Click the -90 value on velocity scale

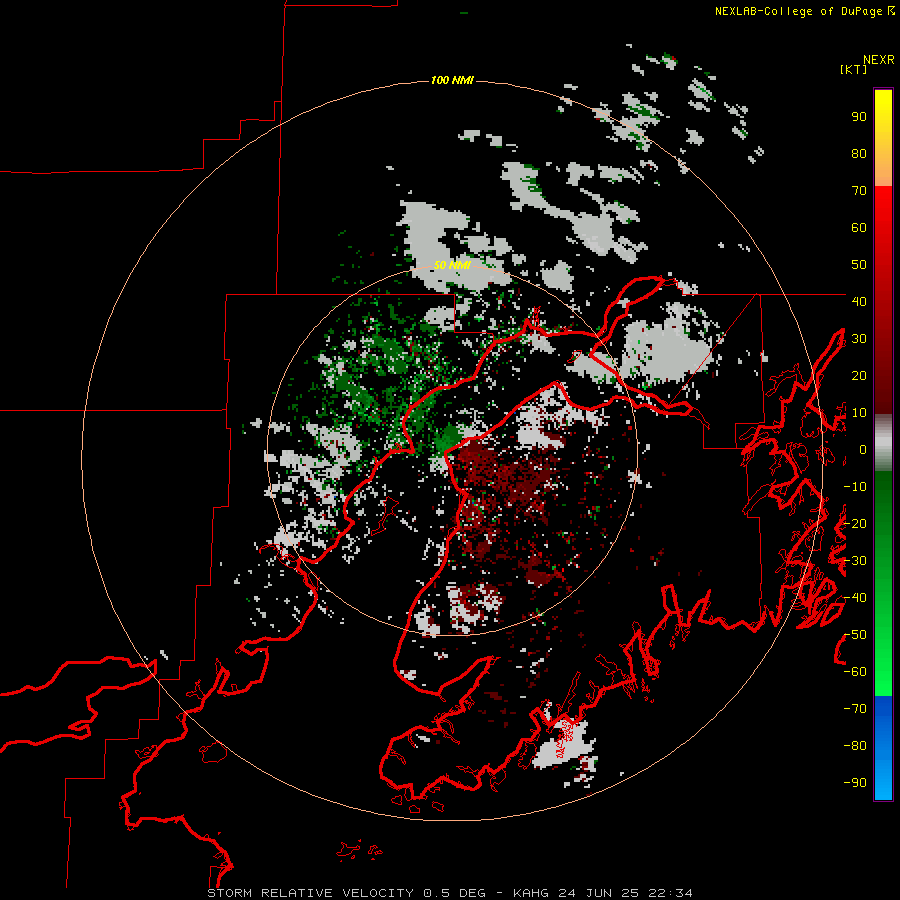855,783
